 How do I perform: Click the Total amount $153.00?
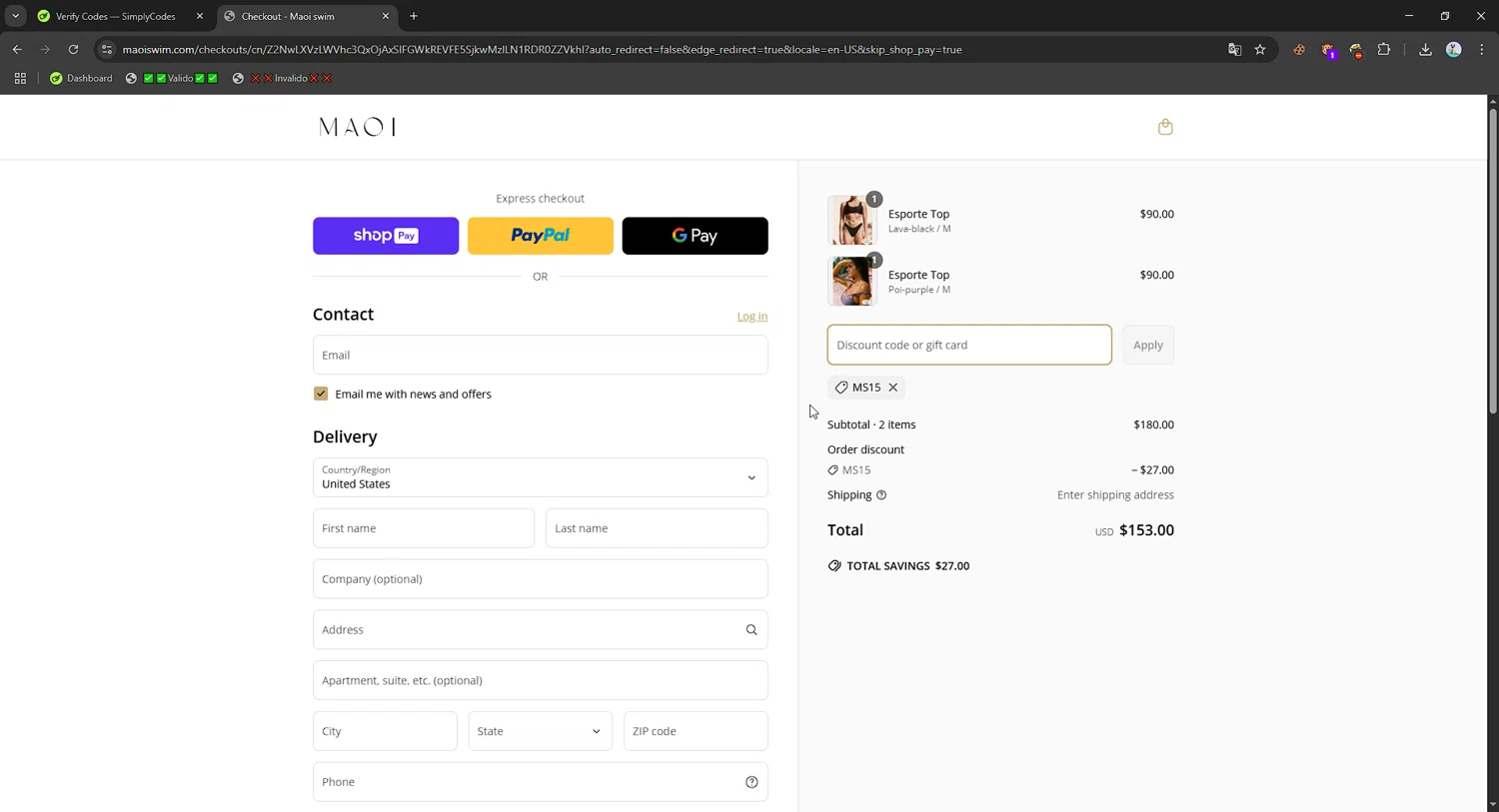[x=1146, y=530]
